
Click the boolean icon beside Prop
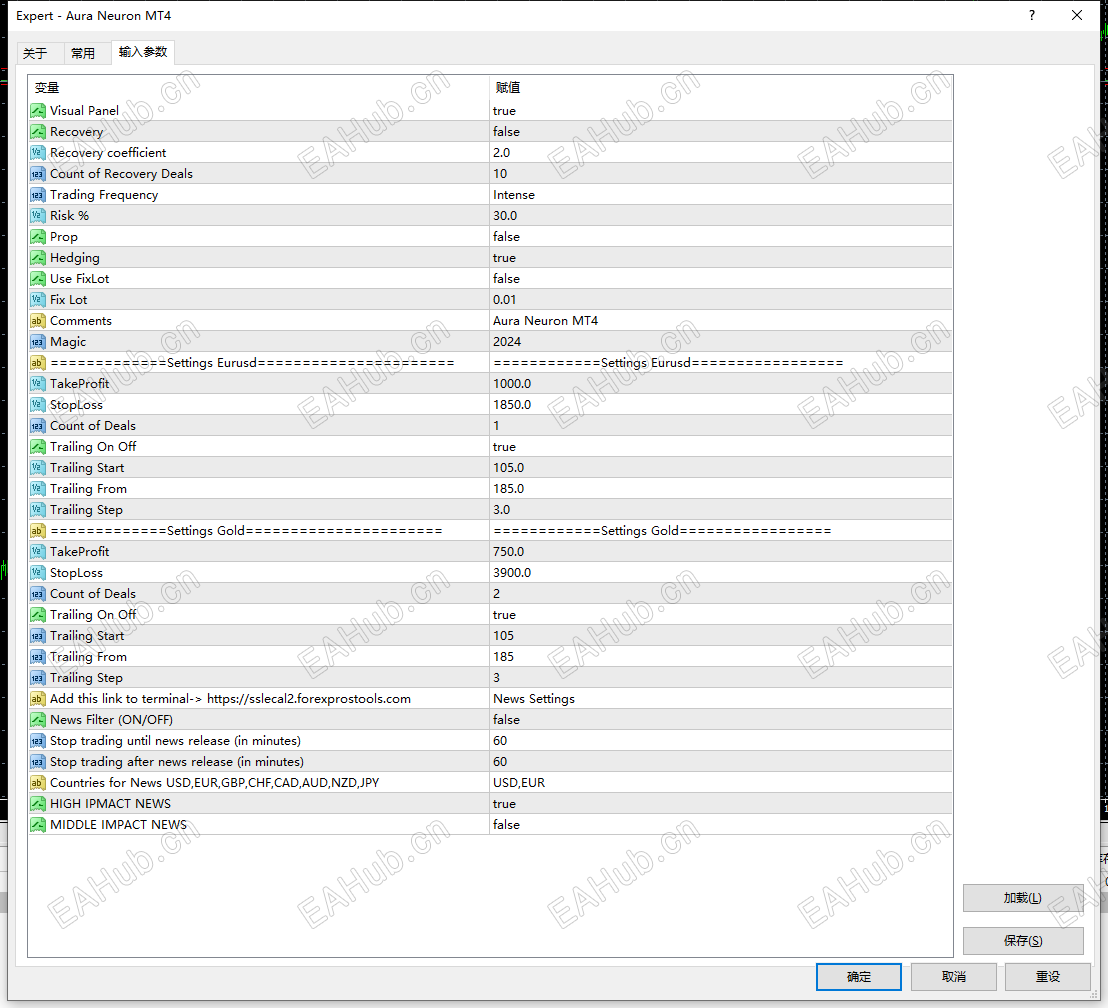click(38, 237)
